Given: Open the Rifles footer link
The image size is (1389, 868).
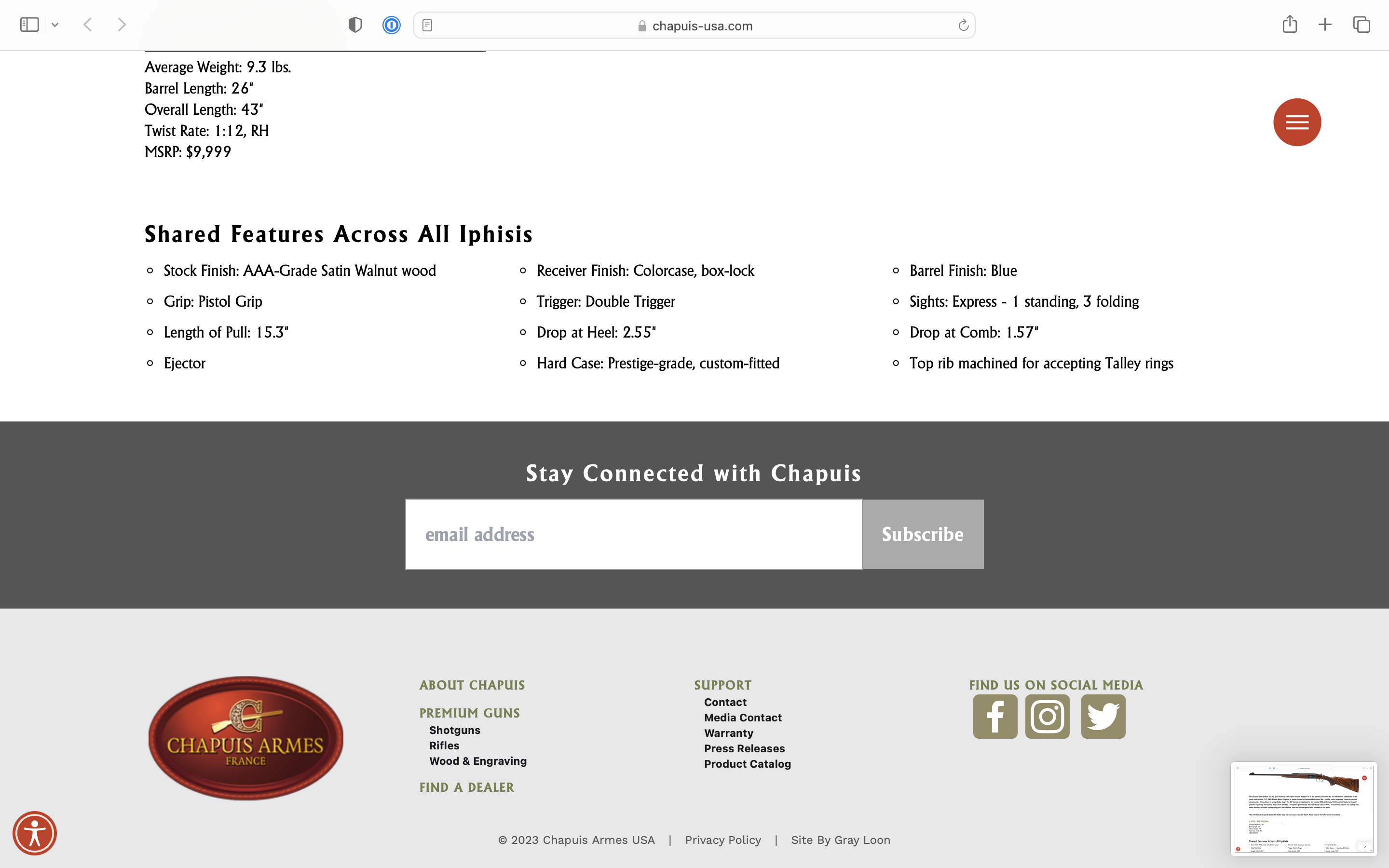Looking at the screenshot, I should (x=444, y=746).
